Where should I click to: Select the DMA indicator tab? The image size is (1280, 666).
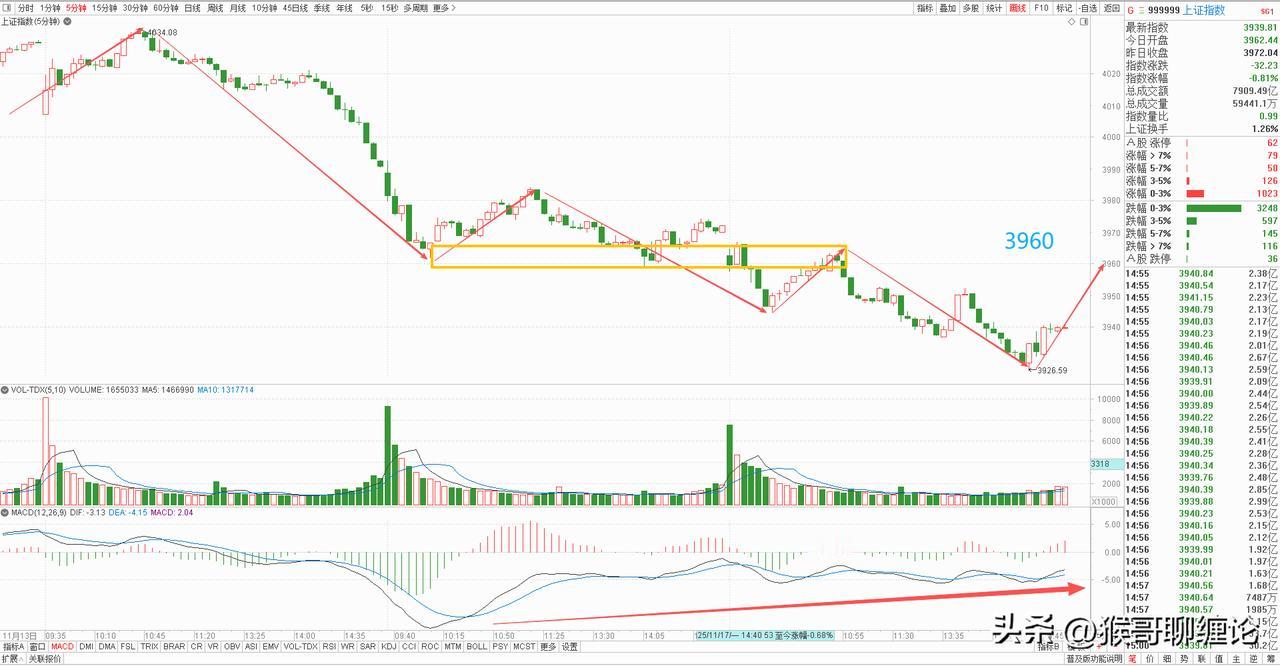(x=107, y=646)
